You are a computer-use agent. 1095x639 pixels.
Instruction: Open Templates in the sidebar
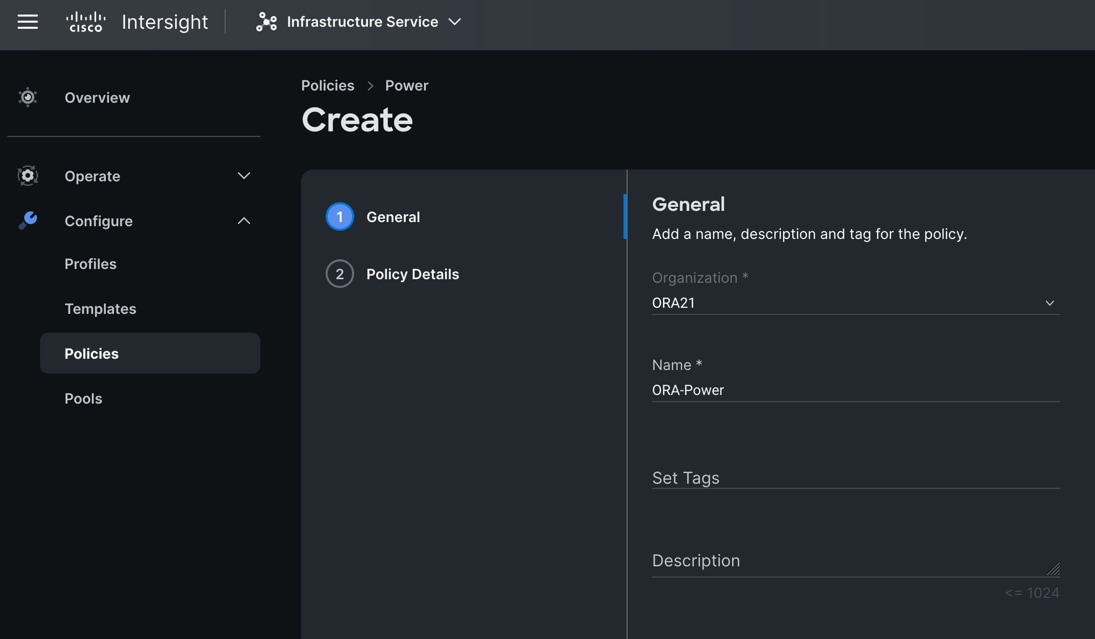100,309
